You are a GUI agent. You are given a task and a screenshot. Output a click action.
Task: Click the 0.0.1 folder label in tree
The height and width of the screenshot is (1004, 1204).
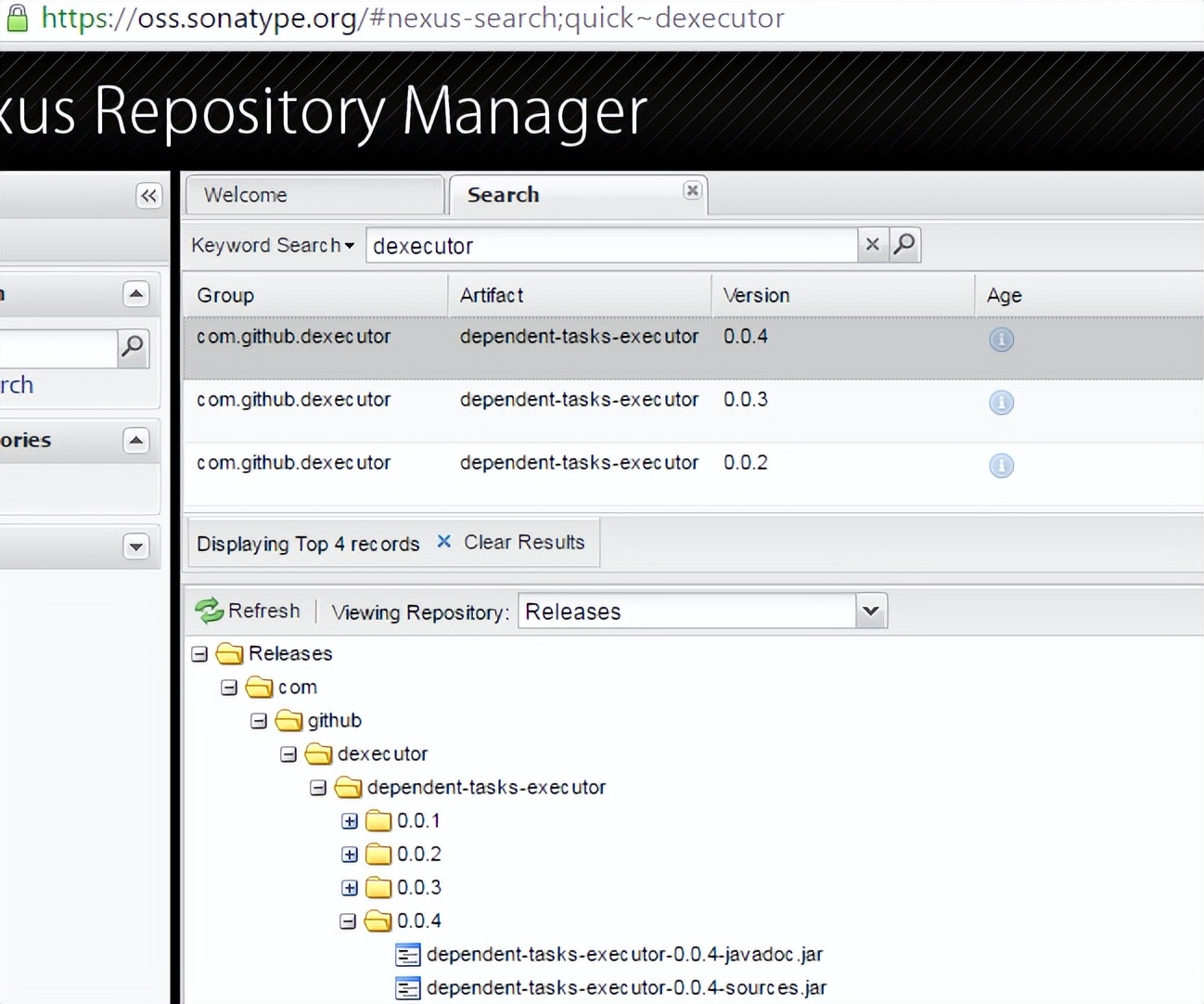pos(418,821)
